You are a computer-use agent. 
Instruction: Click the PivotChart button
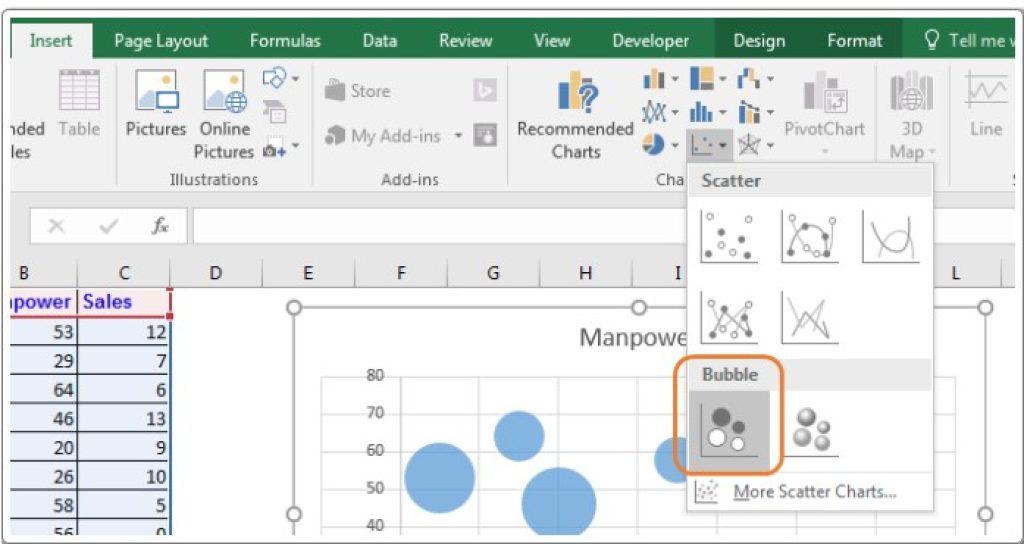[825, 114]
